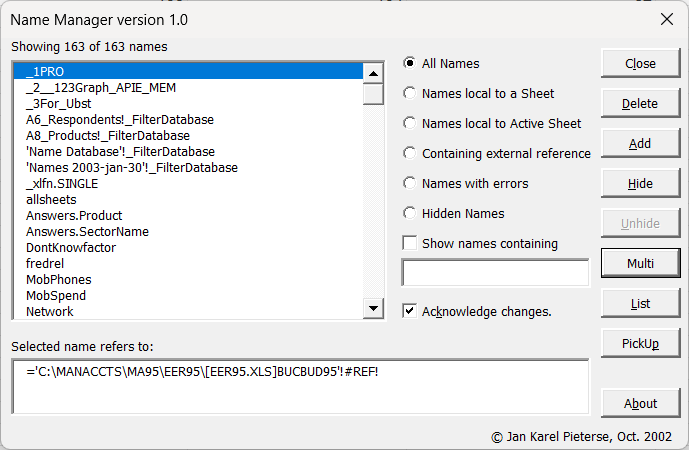Select A6_Respondents!_FilterDatabase entry
The height and width of the screenshot is (450, 689).
click(189, 120)
